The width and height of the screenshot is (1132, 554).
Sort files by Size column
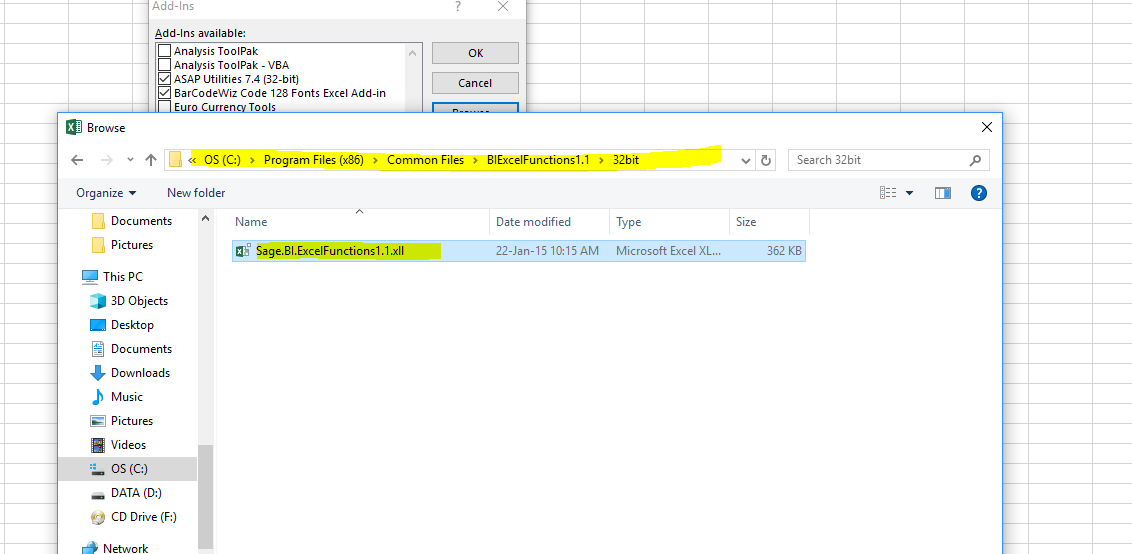pyautogui.click(x=770, y=222)
